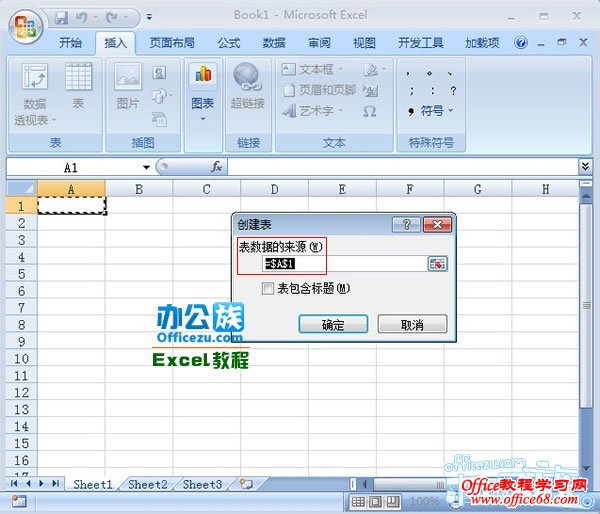Open the Customize Quick Access Toolbar arrow
The width and height of the screenshot is (600, 514).
[x=149, y=17]
